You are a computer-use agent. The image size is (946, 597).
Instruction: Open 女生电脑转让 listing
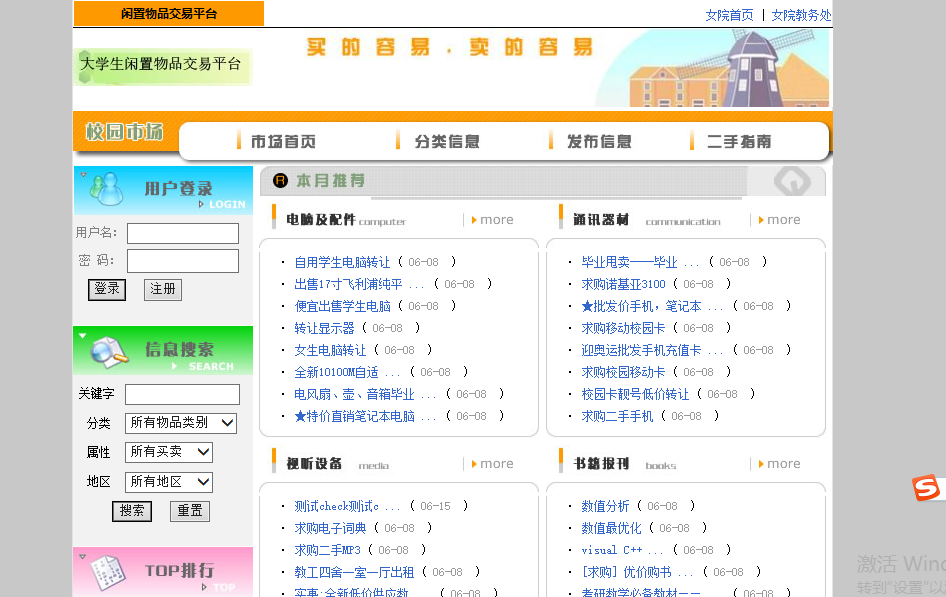[x=330, y=350]
